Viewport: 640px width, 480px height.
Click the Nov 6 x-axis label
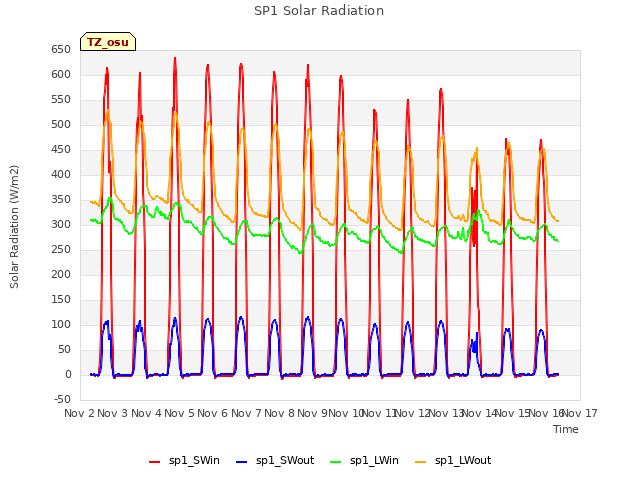coord(213,413)
